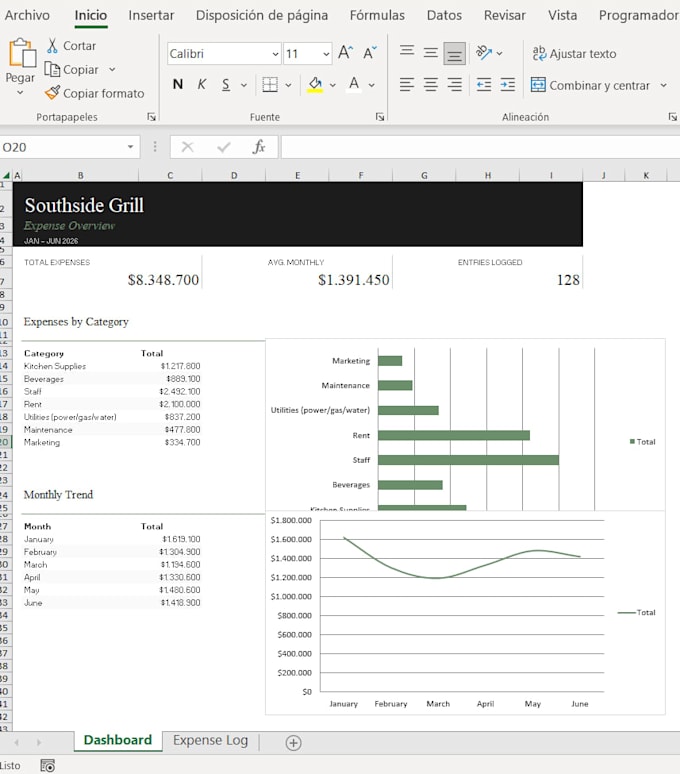This screenshot has height=774, width=680.
Task: Select the Rent bar in chart
Action: pos(454,435)
